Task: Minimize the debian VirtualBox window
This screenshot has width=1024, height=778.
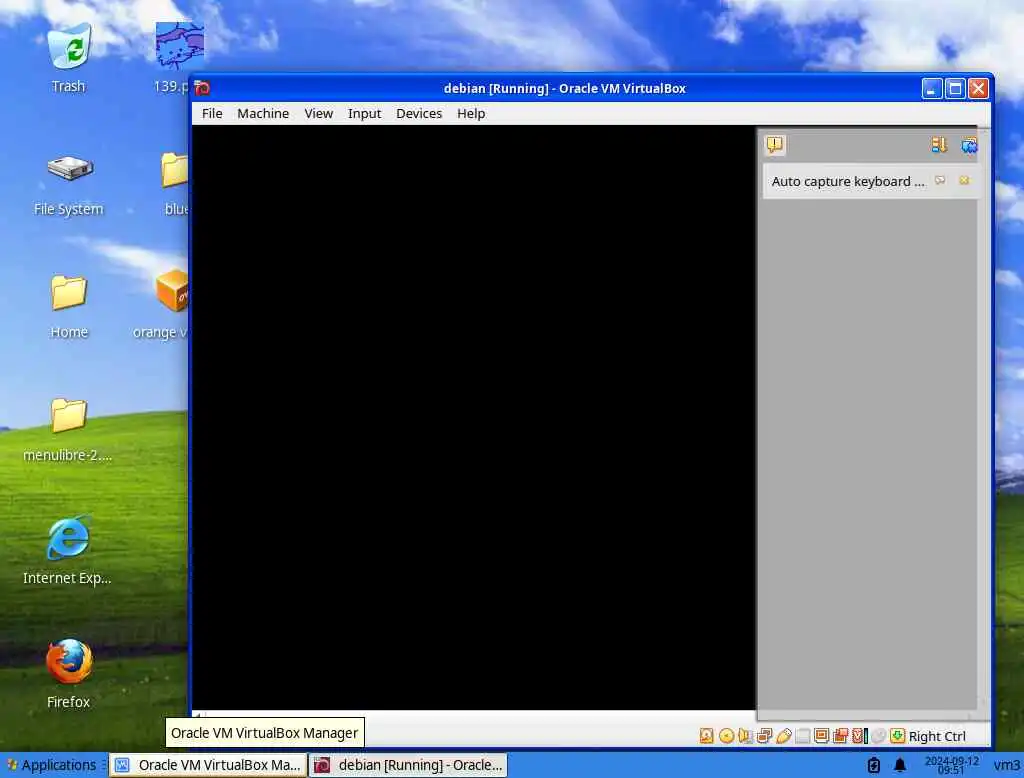Action: click(932, 88)
